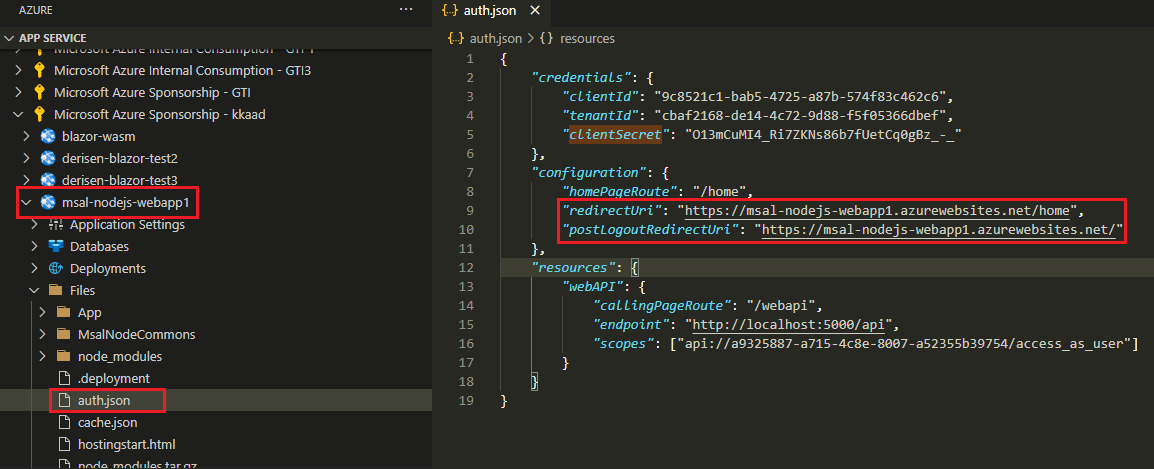Expand the Deployments node
Image resolution: width=1154 pixels, height=469 pixels.
pyautogui.click(x=35, y=268)
